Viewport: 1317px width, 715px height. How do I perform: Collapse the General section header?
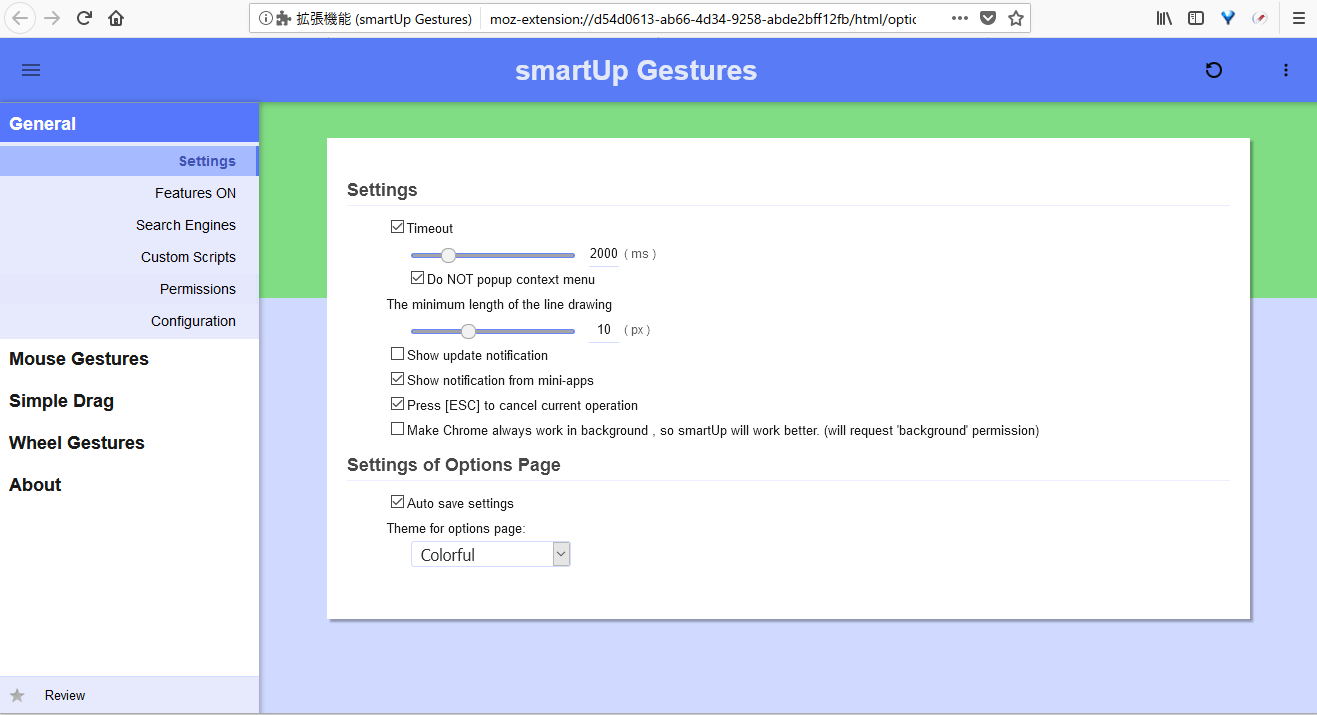point(129,124)
